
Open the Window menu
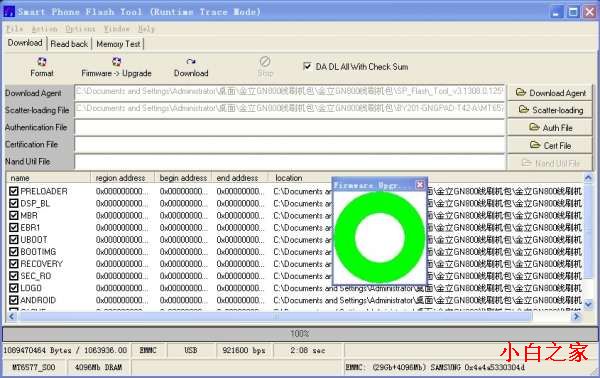tap(116, 29)
